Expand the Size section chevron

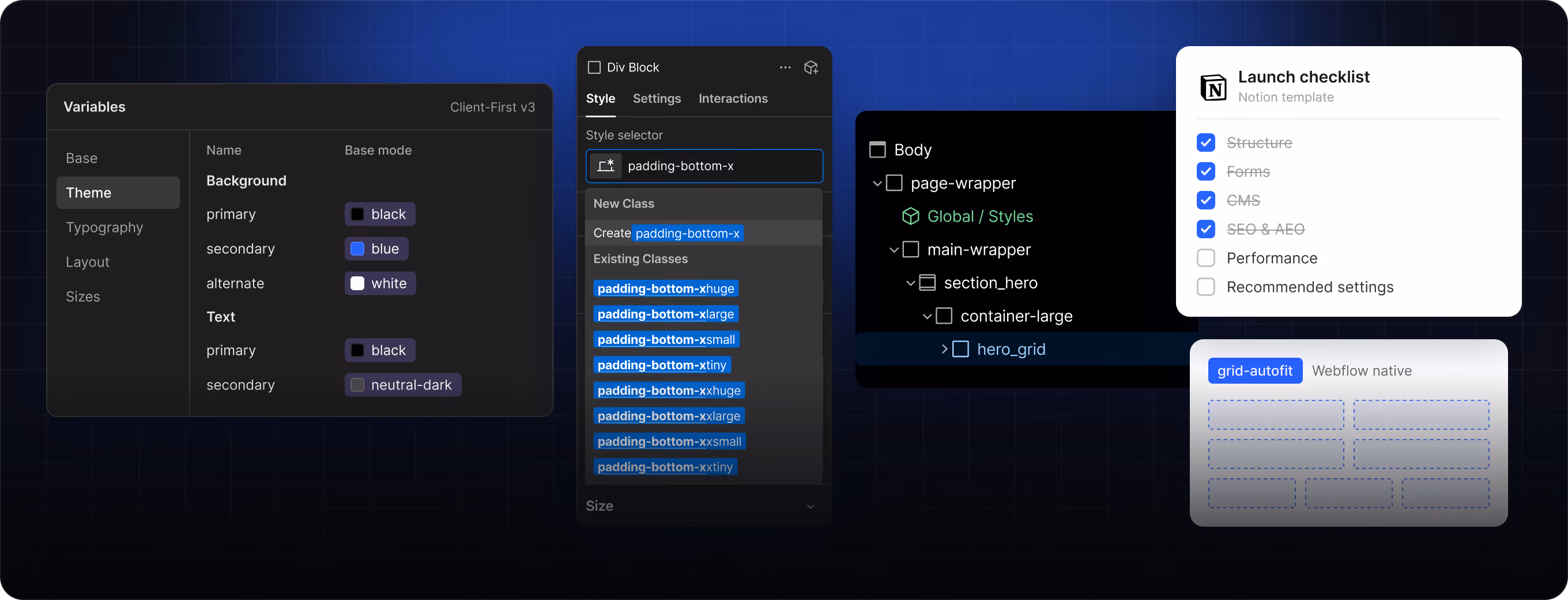(x=810, y=506)
